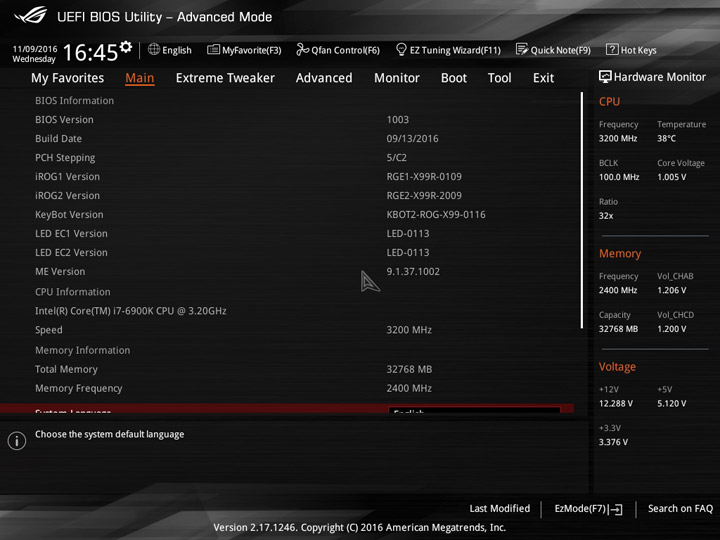720x540 pixels.
Task: Show Hot Keys question mark icon
Action: click(612, 49)
